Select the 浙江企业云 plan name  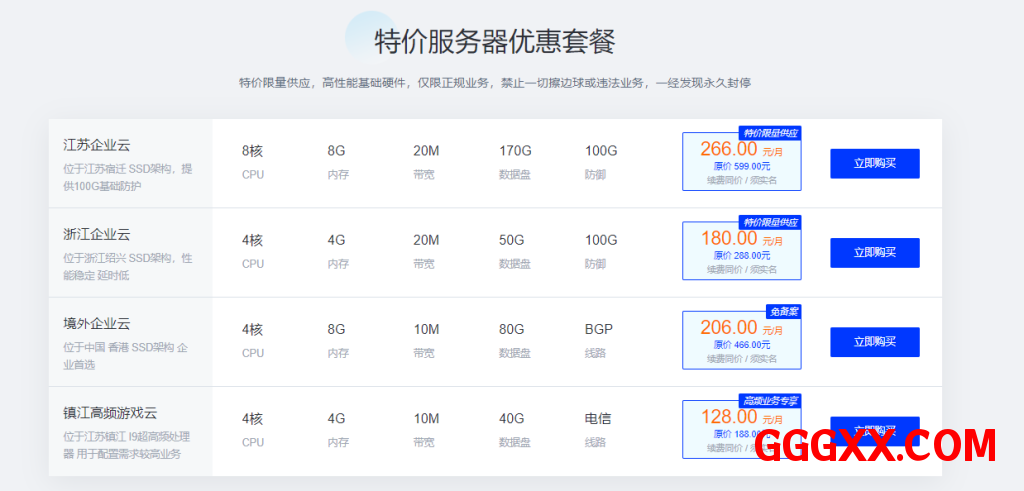pos(97,235)
